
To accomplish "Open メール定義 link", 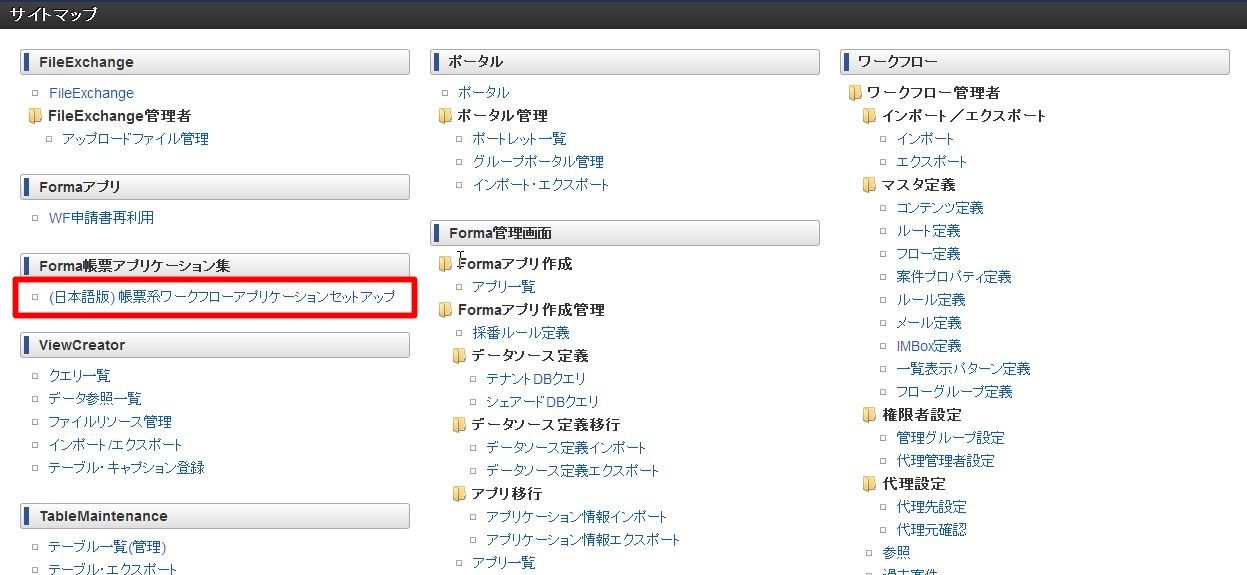I will (929, 323).
